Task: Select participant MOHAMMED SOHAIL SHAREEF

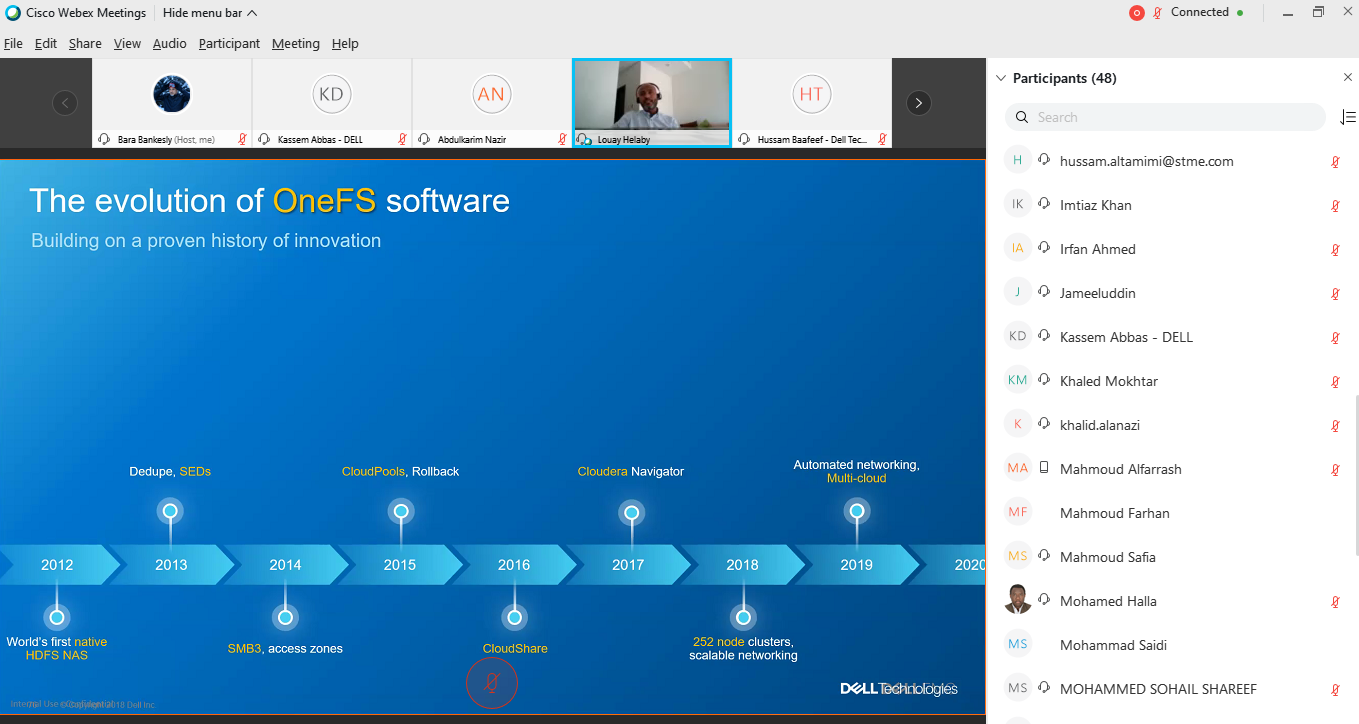Action: click(1172, 689)
